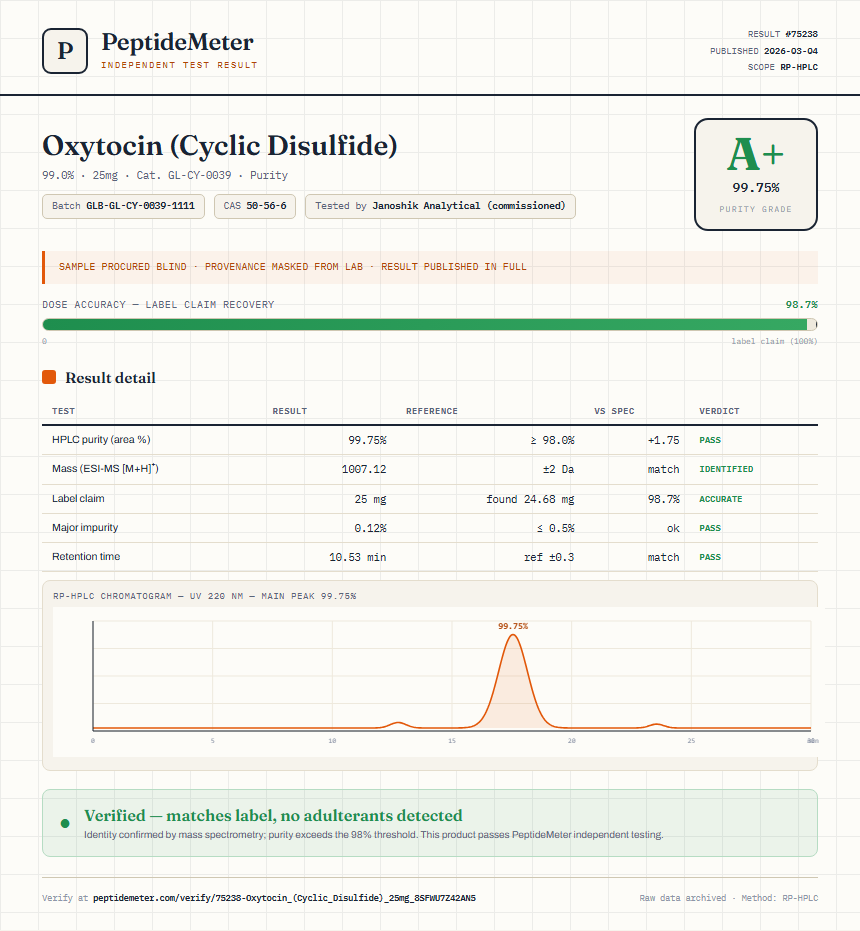
Task: Select the Mass (ESI-MS [M+H]) row label
Action: point(105,468)
